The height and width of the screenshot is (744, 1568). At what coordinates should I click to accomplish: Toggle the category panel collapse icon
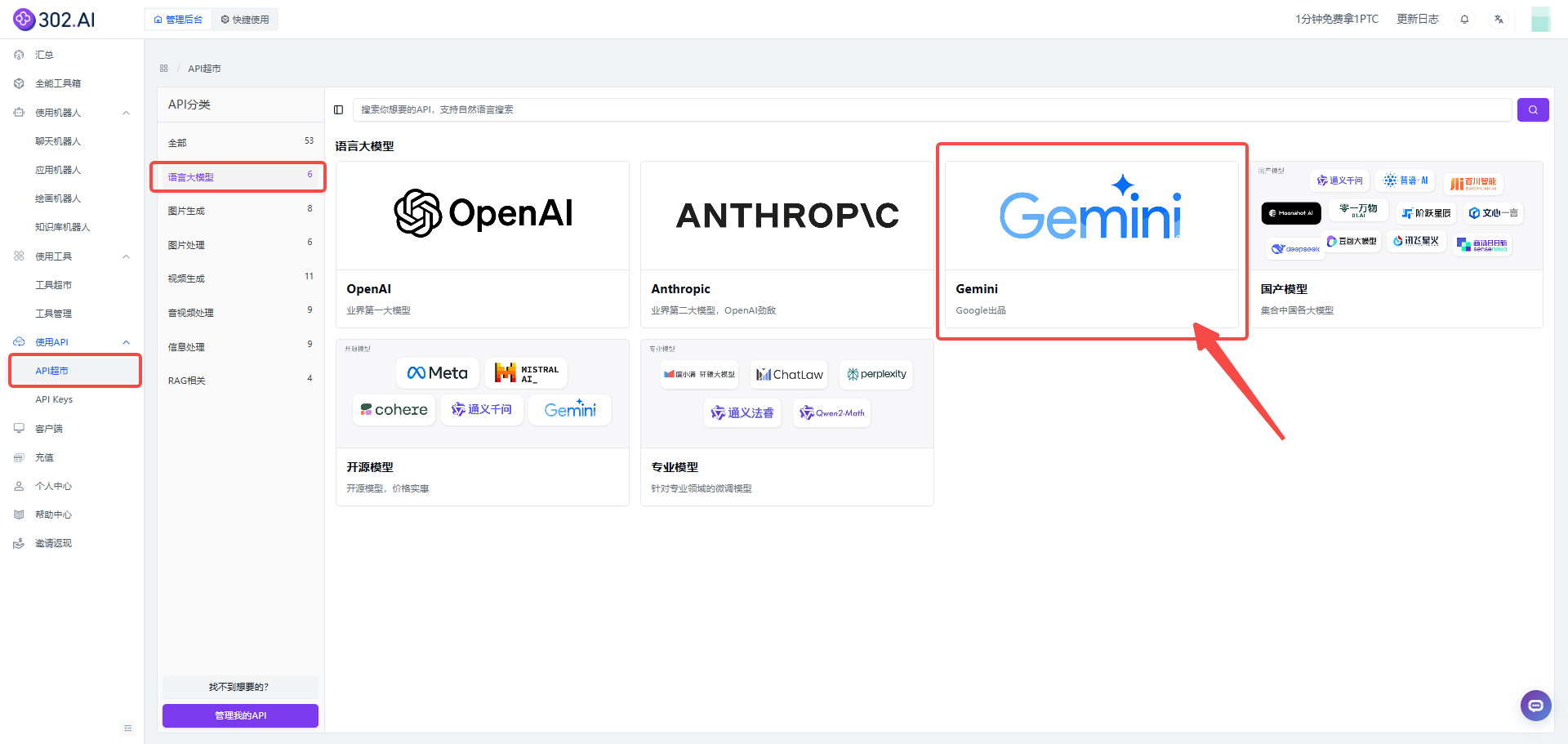tap(338, 109)
